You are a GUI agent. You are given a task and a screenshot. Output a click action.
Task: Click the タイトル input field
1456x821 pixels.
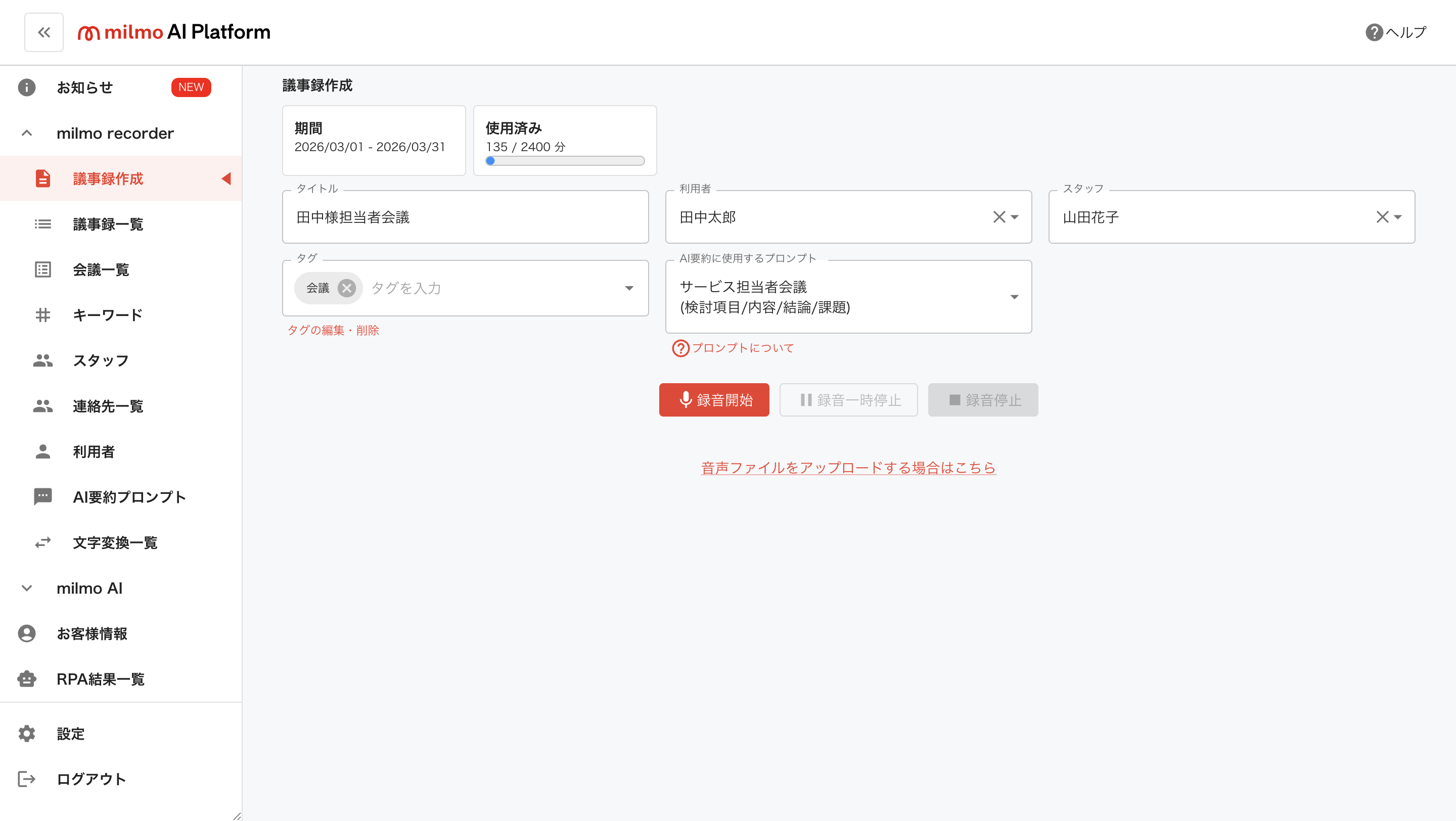point(465,217)
